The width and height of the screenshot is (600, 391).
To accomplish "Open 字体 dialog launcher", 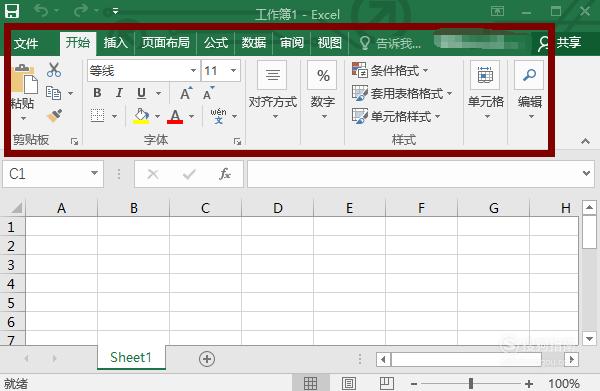I will 237,142.
